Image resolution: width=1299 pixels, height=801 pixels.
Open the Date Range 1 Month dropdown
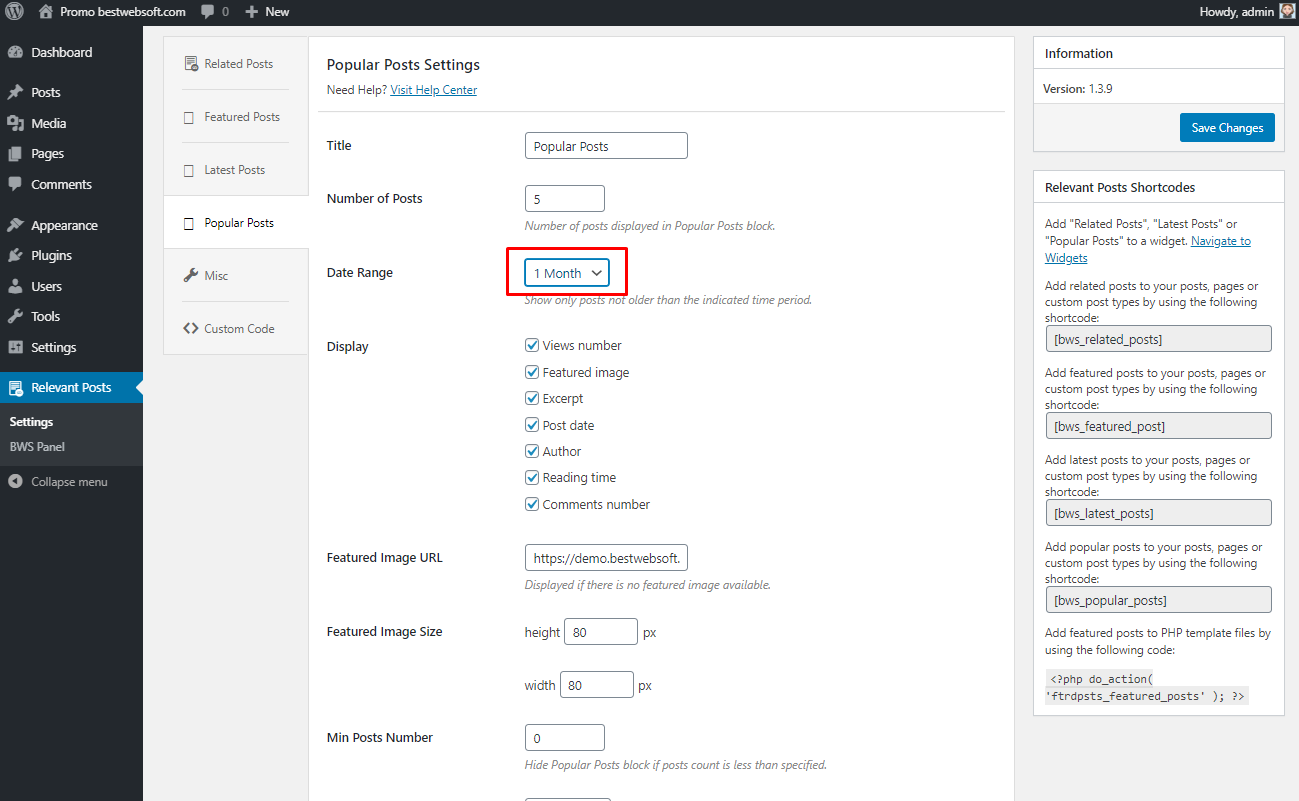[567, 273]
